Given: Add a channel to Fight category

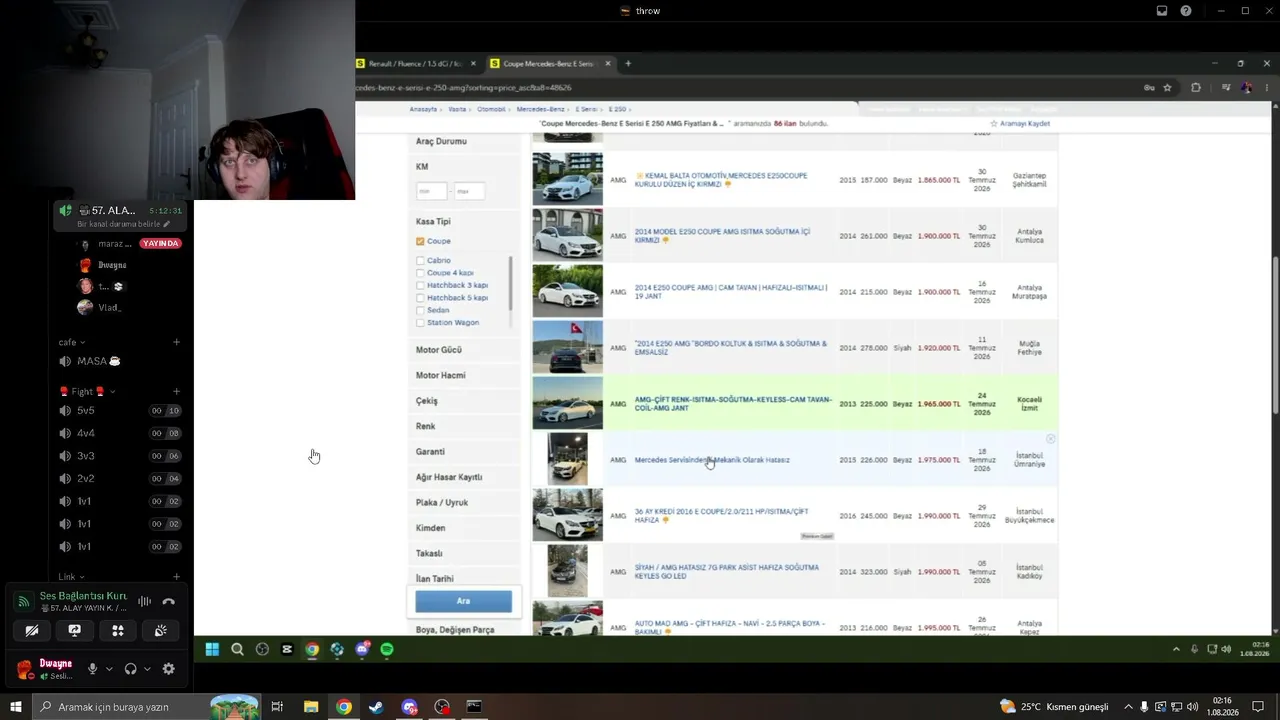Looking at the screenshot, I should tap(176, 391).
